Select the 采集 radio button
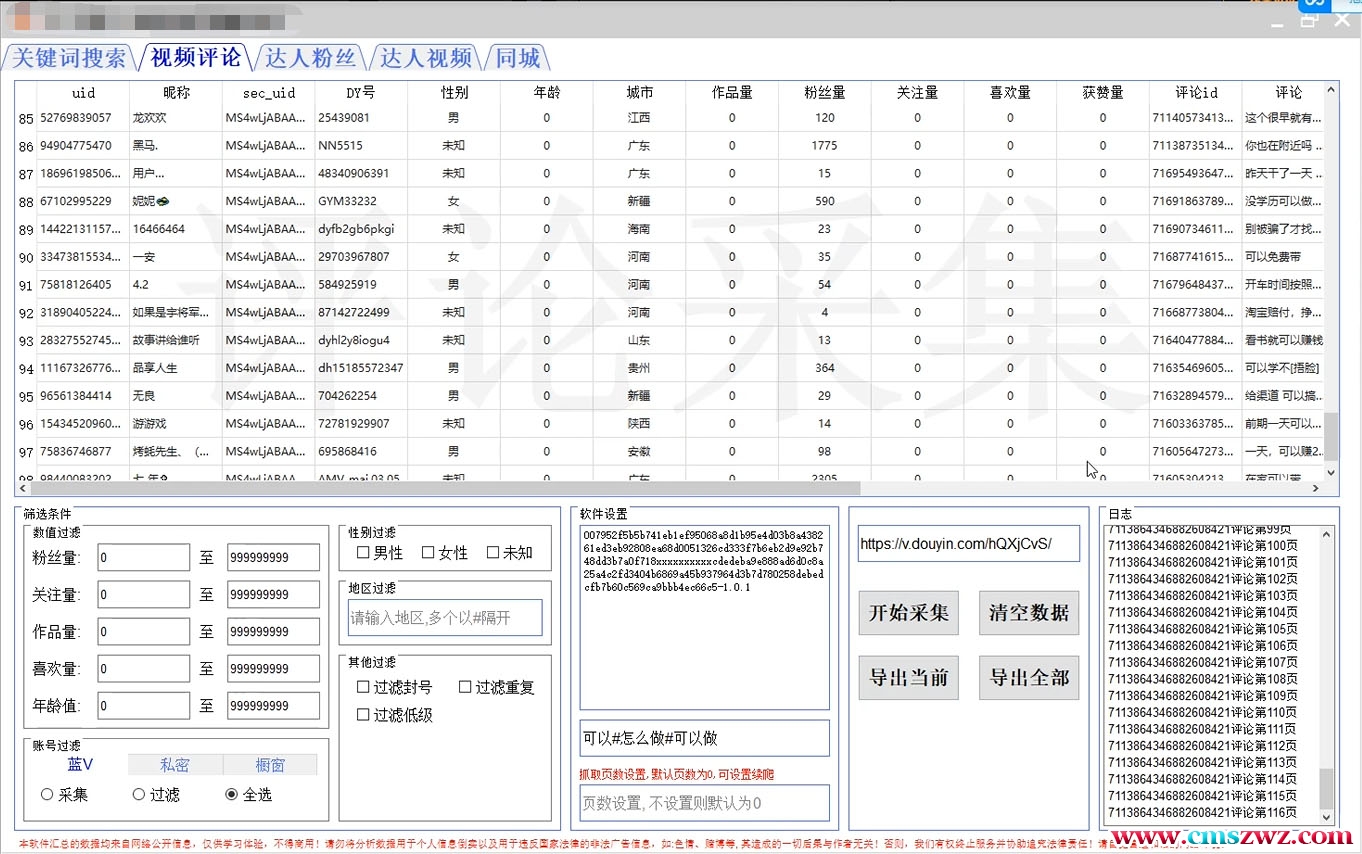Image resolution: width=1362 pixels, height=854 pixels. point(47,795)
